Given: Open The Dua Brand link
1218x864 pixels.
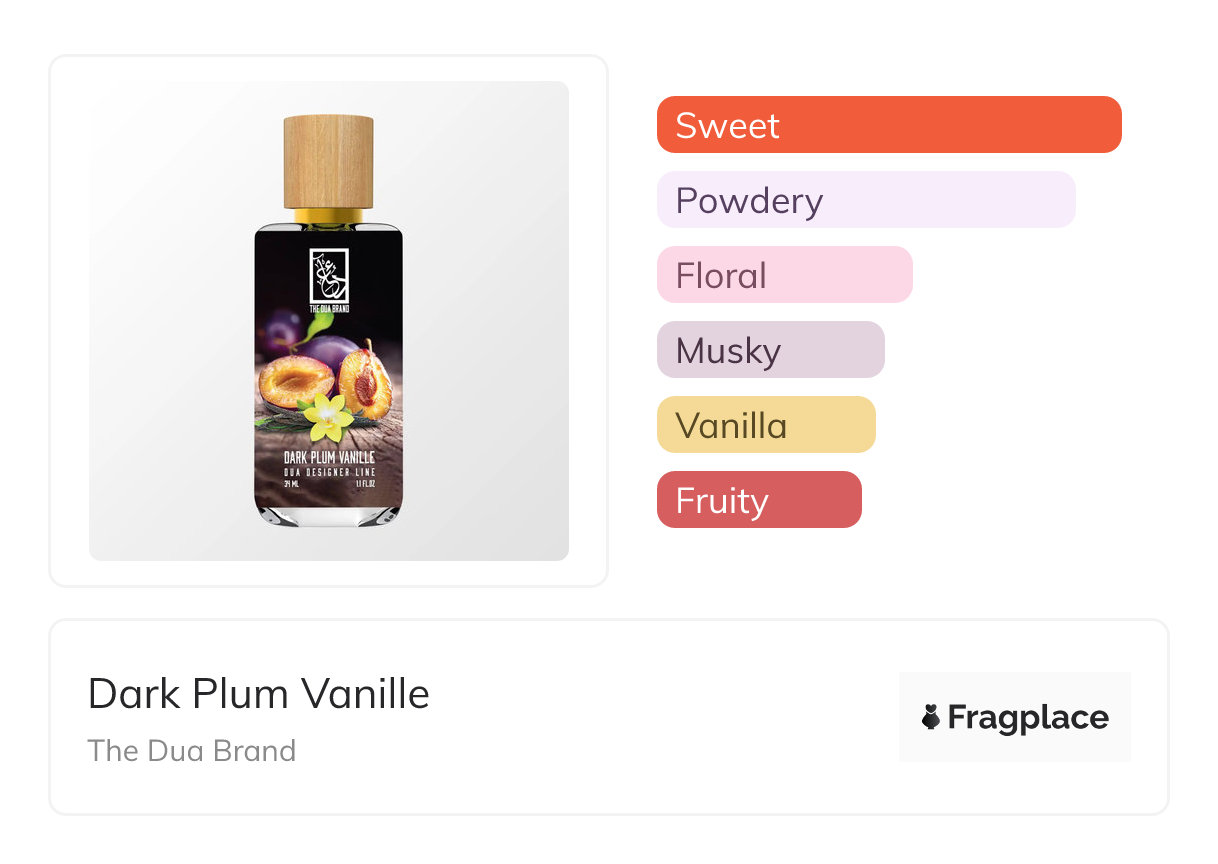Looking at the screenshot, I should (x=192, y=751).
